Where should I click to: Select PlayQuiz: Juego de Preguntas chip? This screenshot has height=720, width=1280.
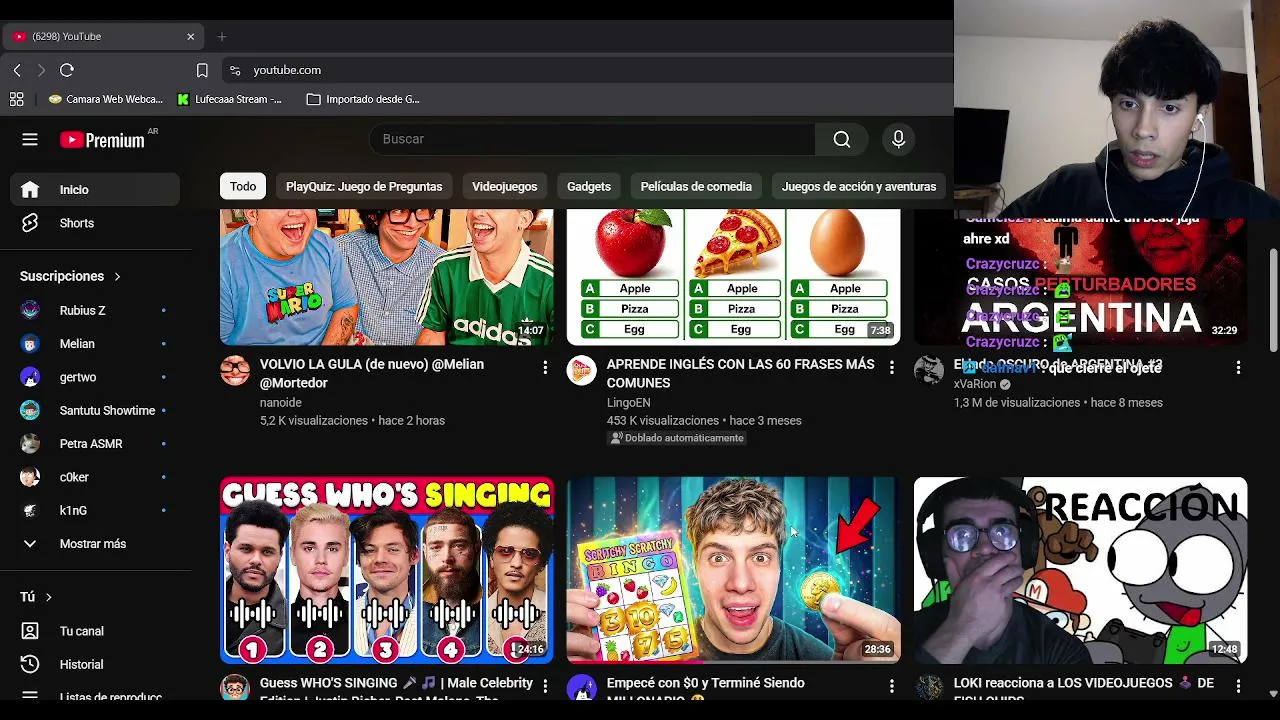click(x=364, y=187)
